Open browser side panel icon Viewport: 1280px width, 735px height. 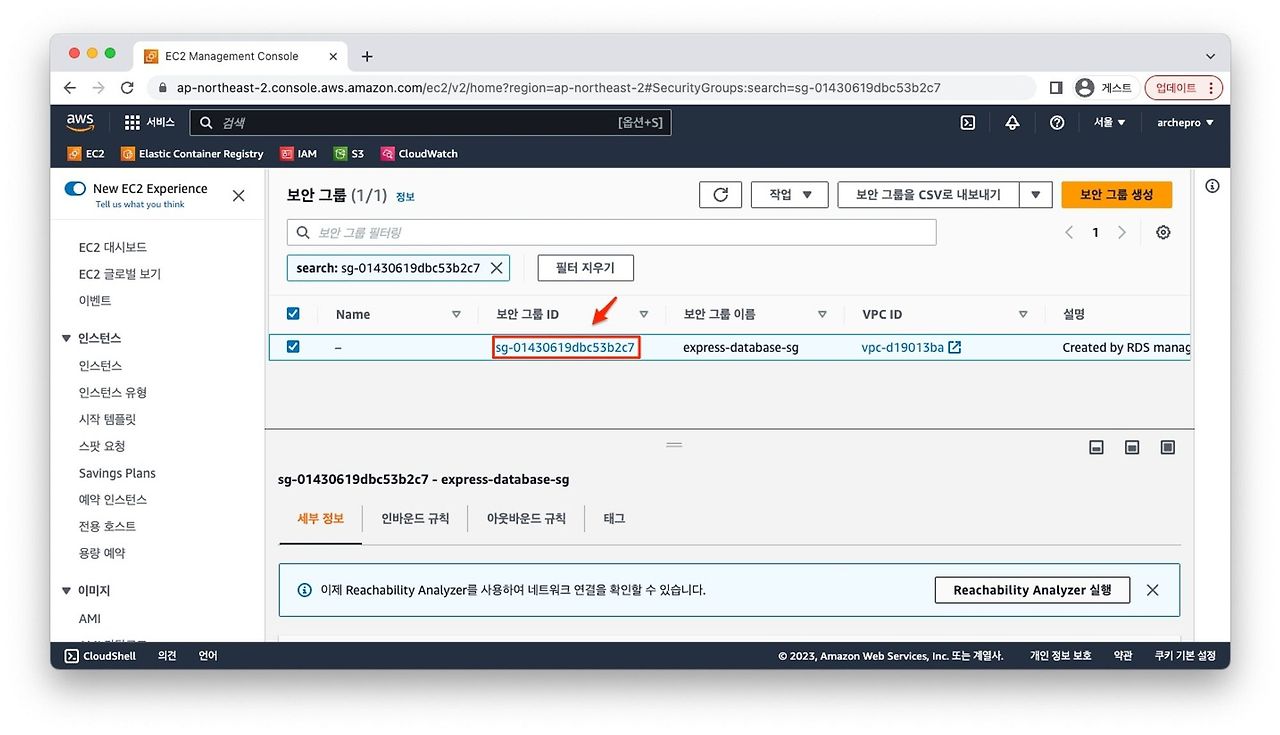pyautogui.click(x=1056, y=88)
